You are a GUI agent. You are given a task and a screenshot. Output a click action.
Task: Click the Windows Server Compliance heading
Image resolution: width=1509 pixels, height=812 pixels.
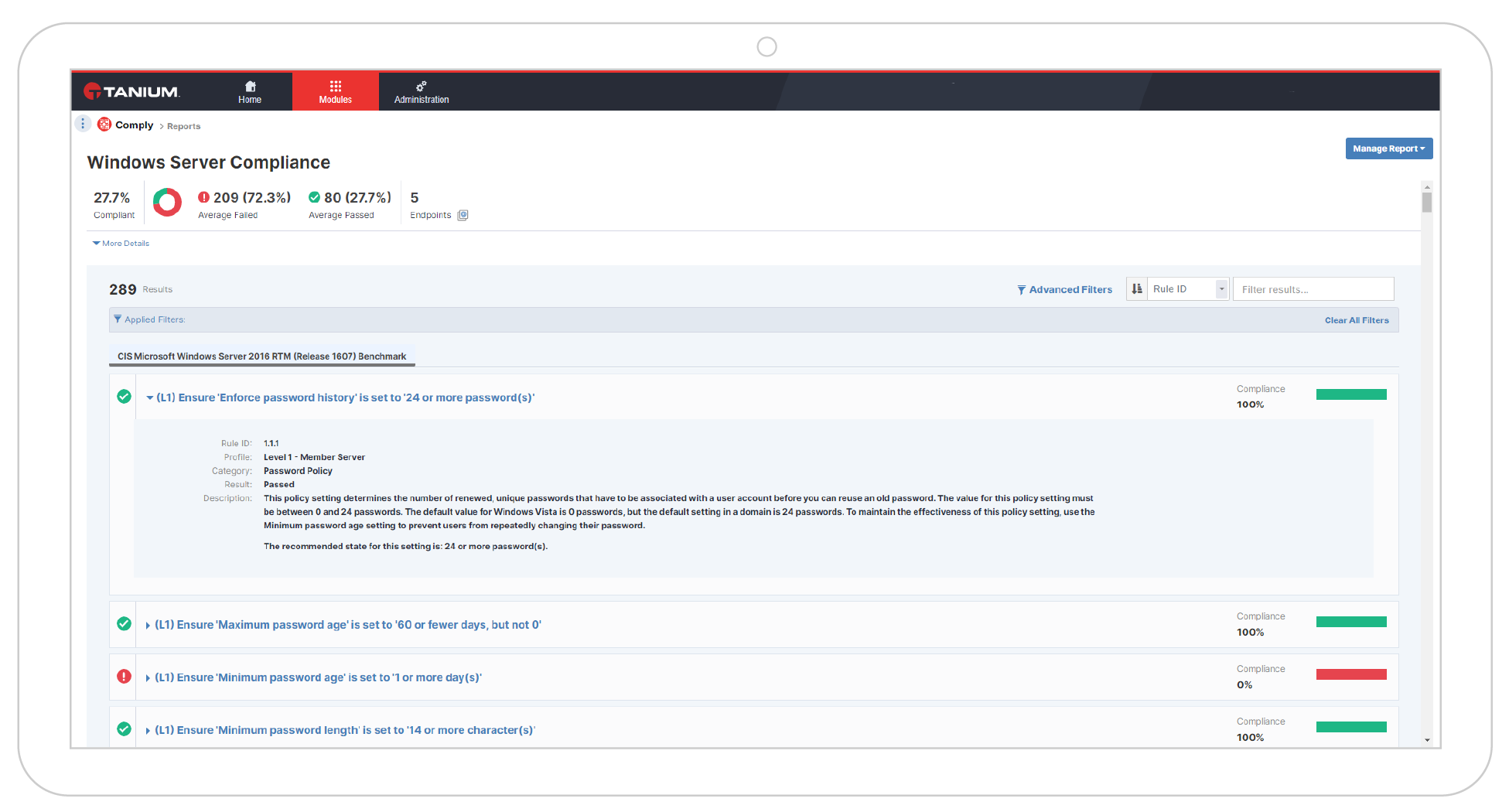(209, 162)
